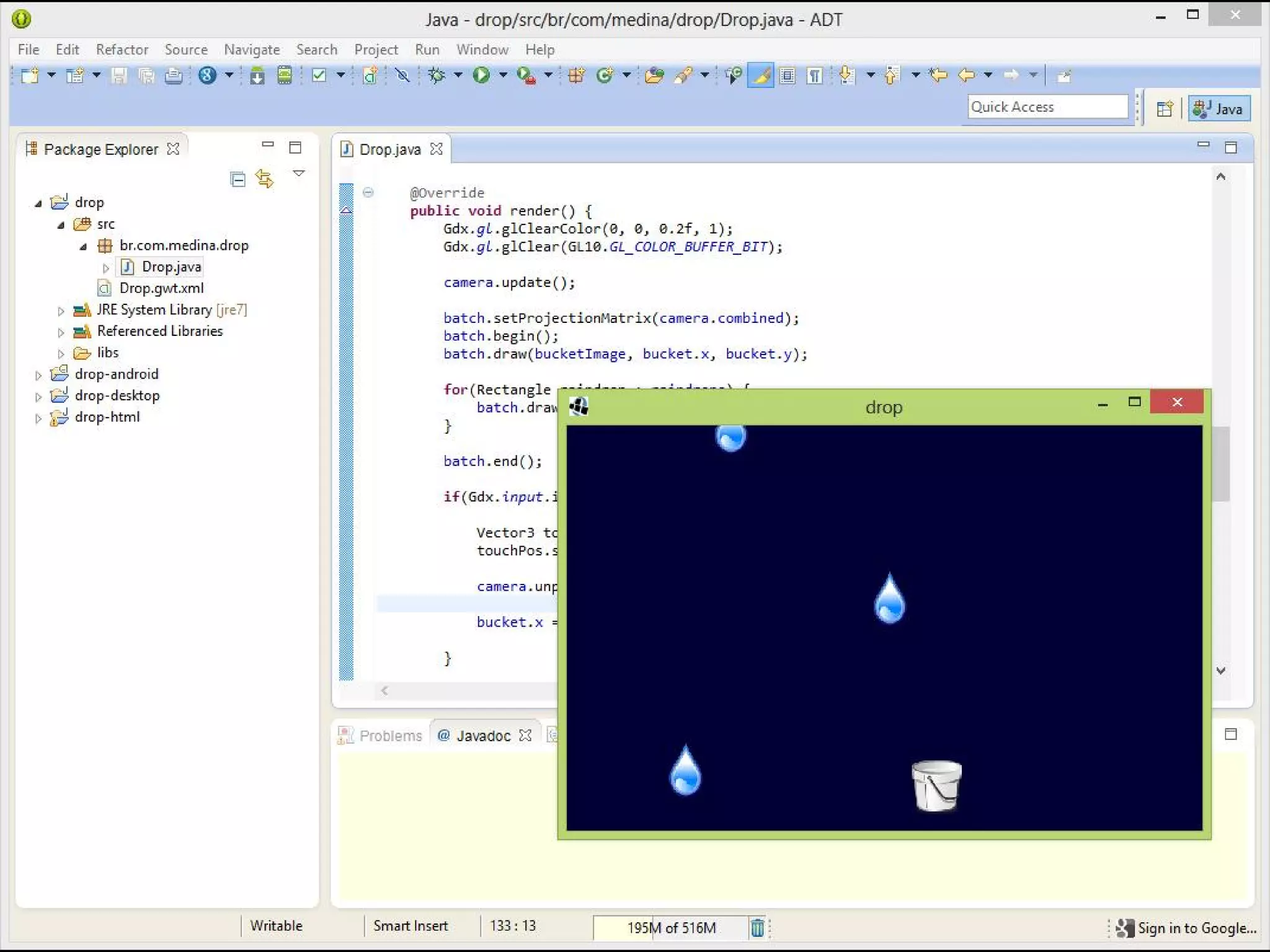
Task: Click the Quick Access search field
Action: tap(1047, 107)
